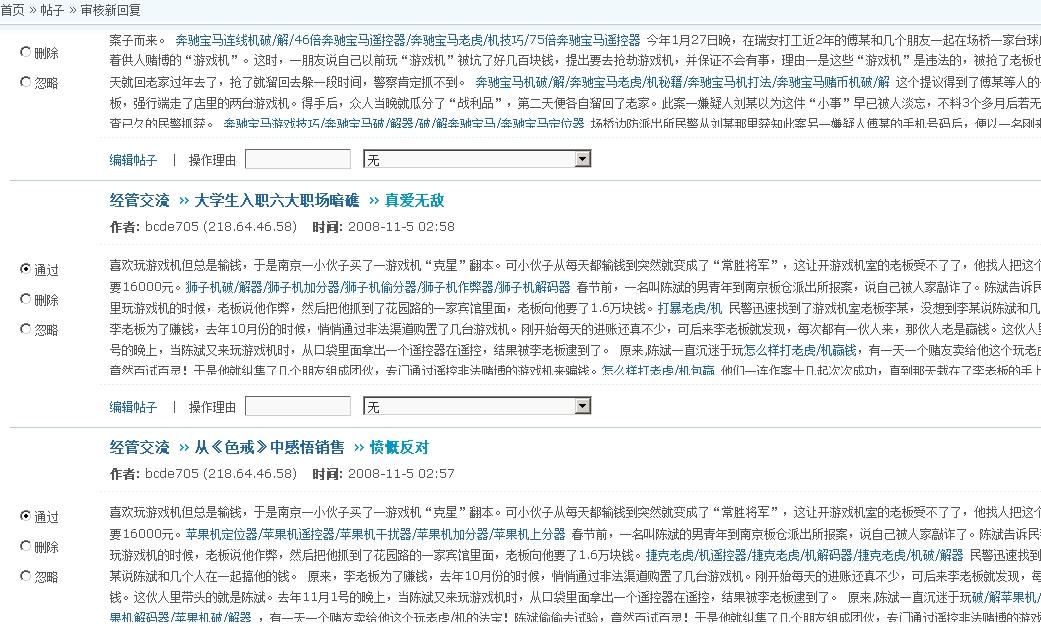Click author bcde705 of 真爱无敌 reply
This screenshot has height=628, width=1041.
point(172,226)
